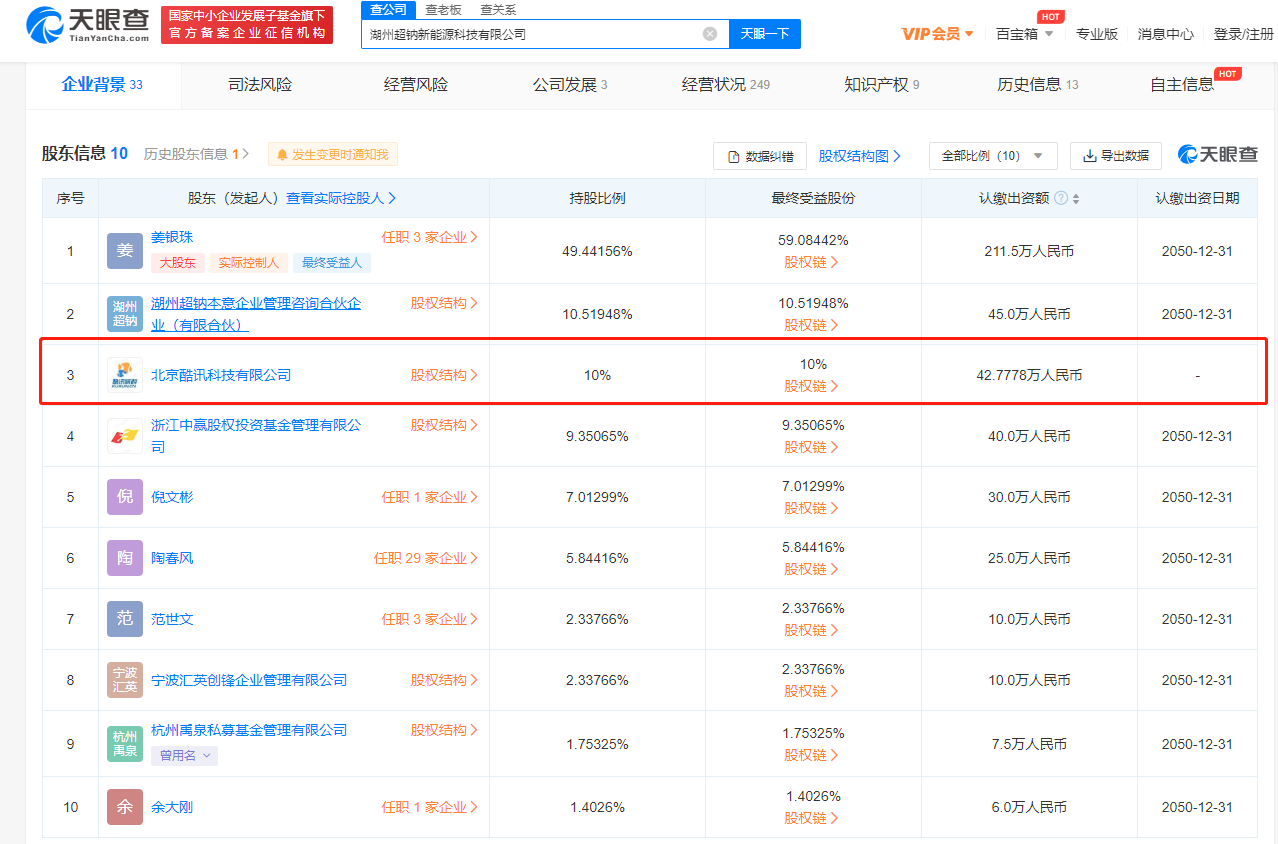Expand 股权结构 for 北京酷讯科技 row
This screenshot has width=1278, height=844.
[x=444, y=375]
